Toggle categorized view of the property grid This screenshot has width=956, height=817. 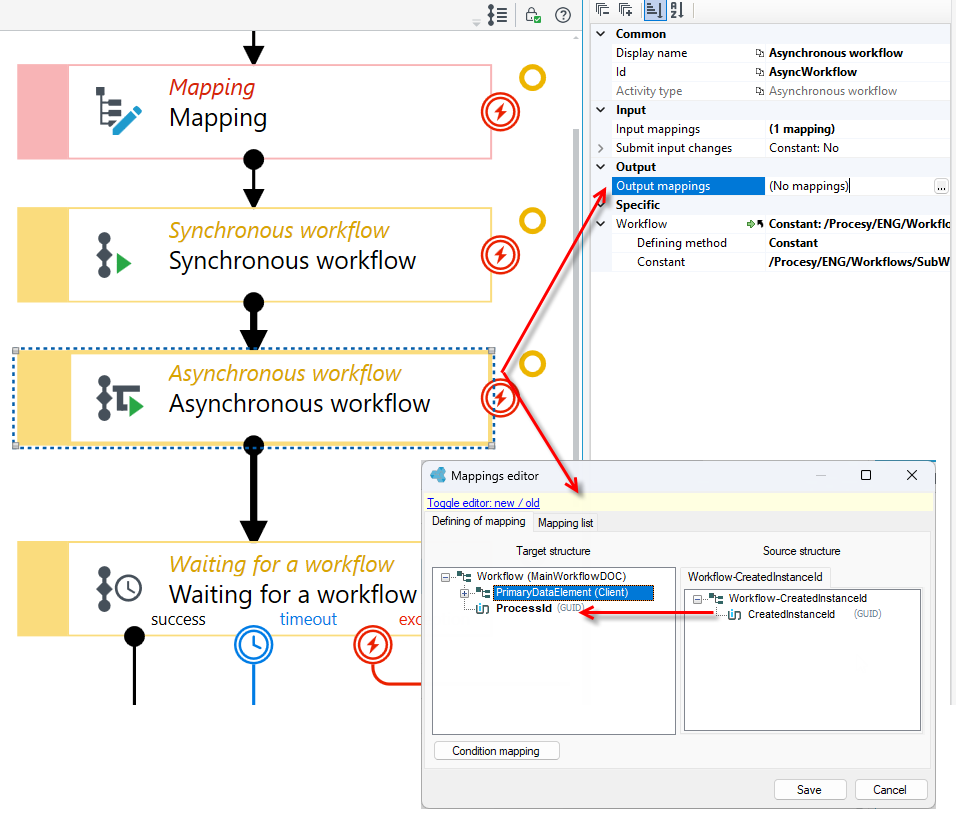(654, 9)
